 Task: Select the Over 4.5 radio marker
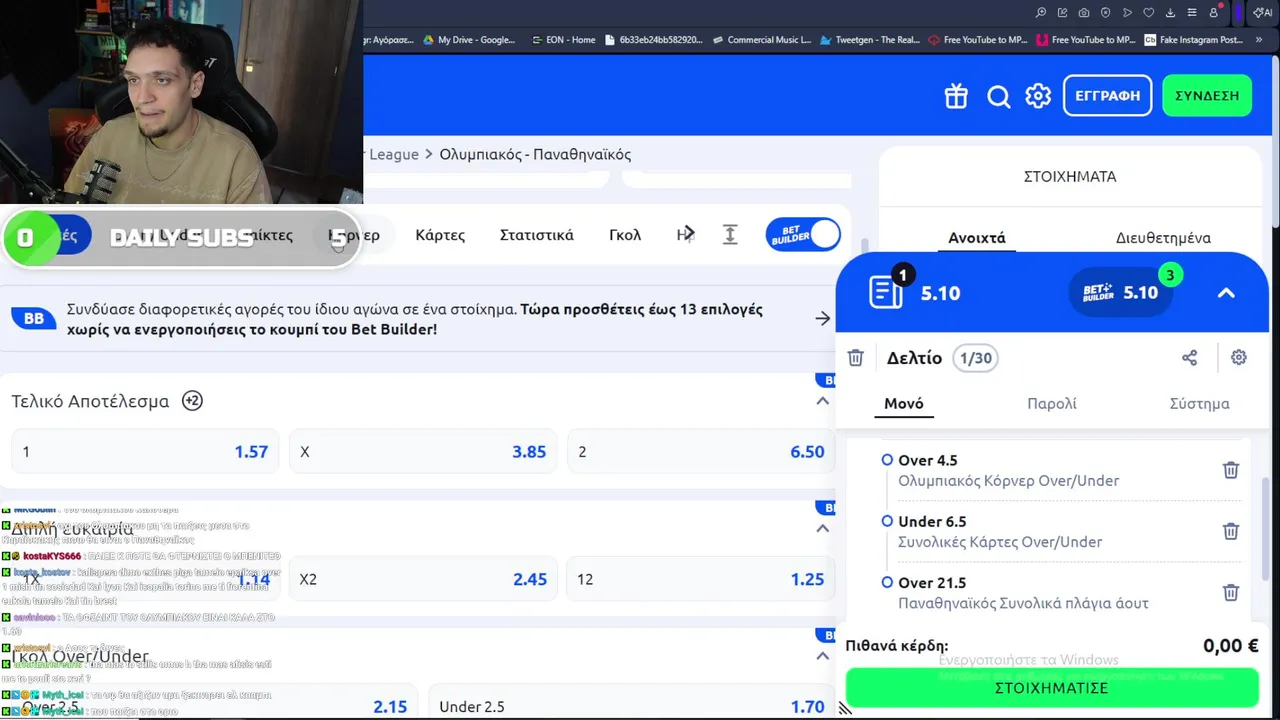(887, 460)
